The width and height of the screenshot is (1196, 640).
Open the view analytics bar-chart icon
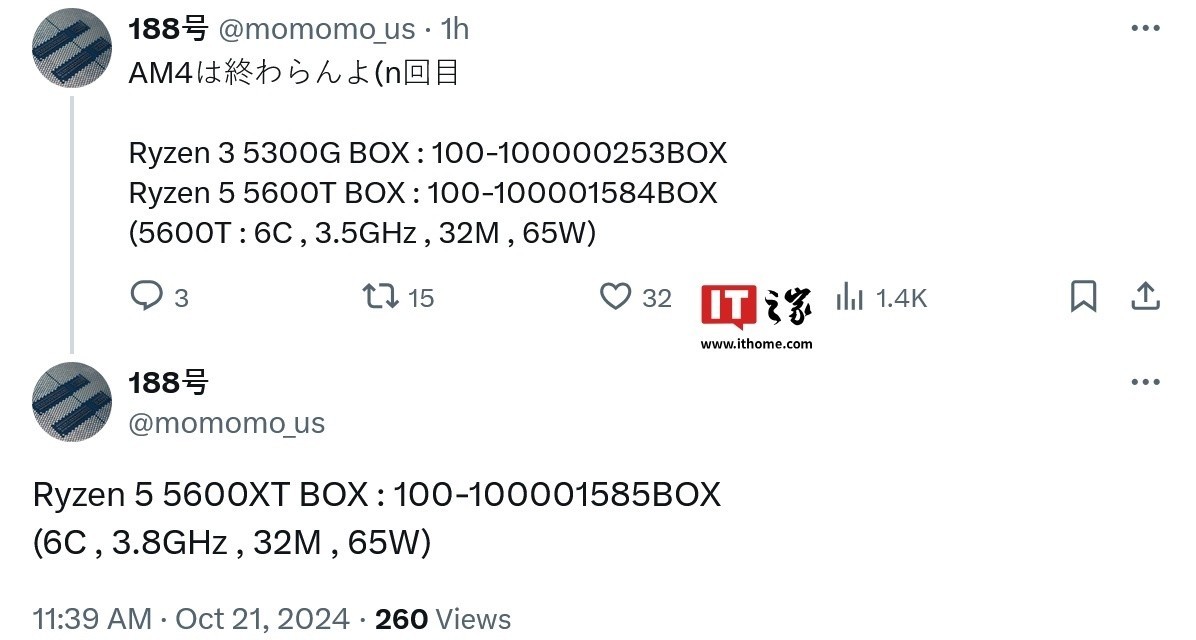(x=849, y=296)
